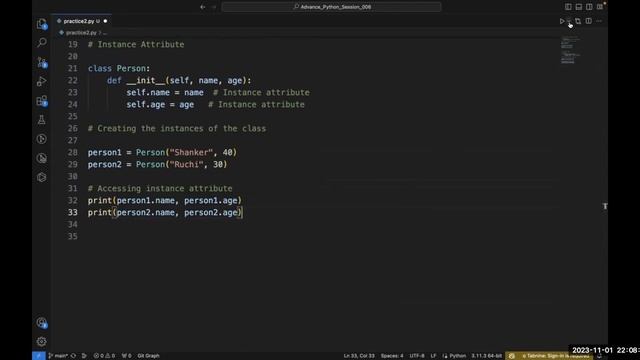Viewport: 640px width, 360px height.
Task: Change end of line sequence LF
Action: (x=433, y=356)
